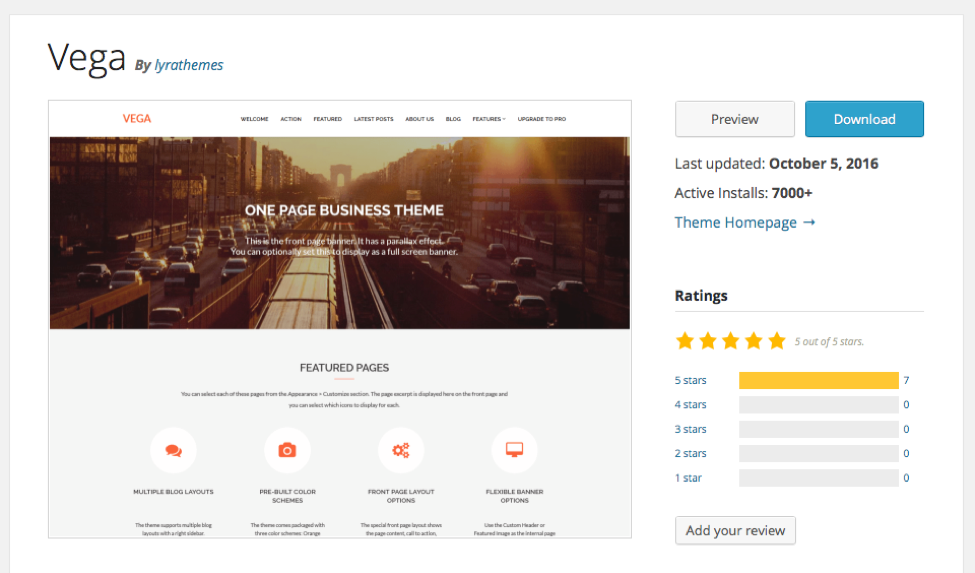
Task: Select ACTION in the preview menu
Action: point(290,119)
